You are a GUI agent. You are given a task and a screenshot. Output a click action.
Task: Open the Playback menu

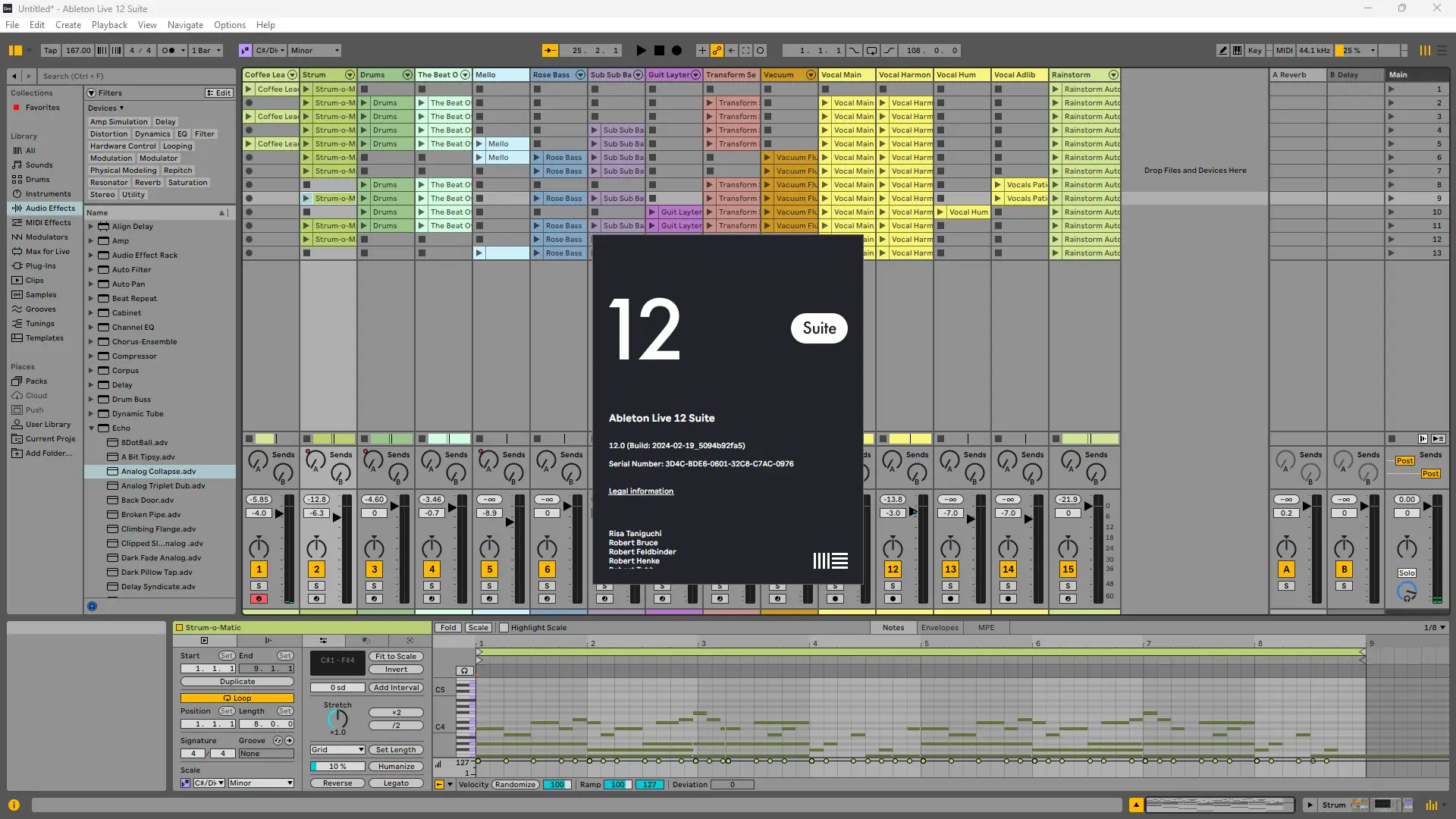point(109,25)
